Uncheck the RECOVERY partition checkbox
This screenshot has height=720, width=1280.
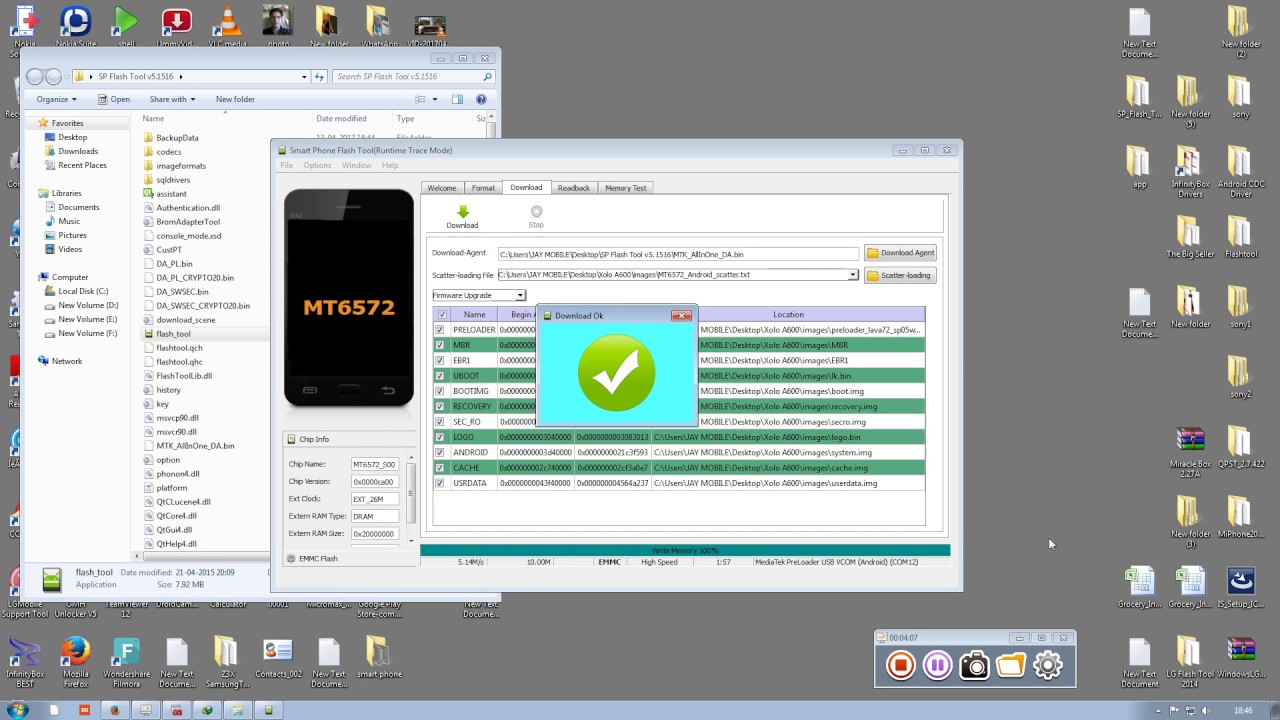click(440, 406)
